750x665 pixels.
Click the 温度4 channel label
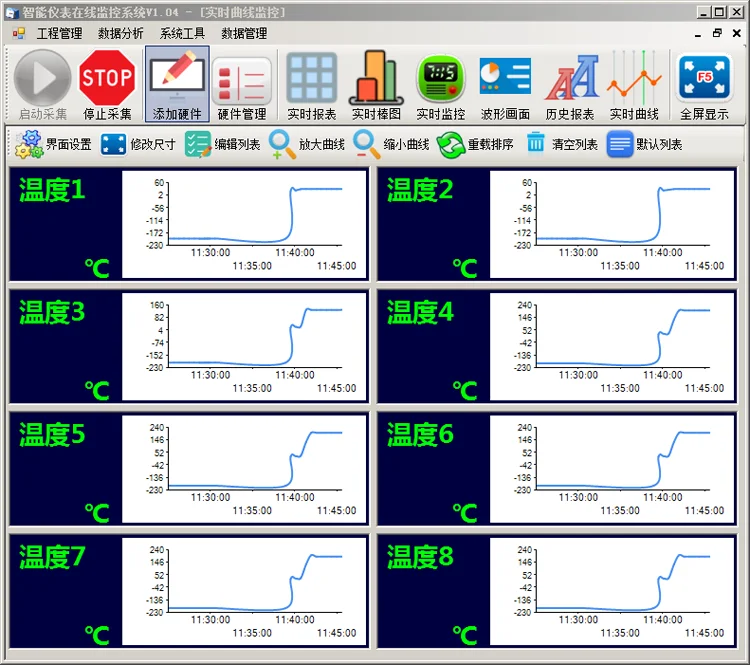coord(420,312)
